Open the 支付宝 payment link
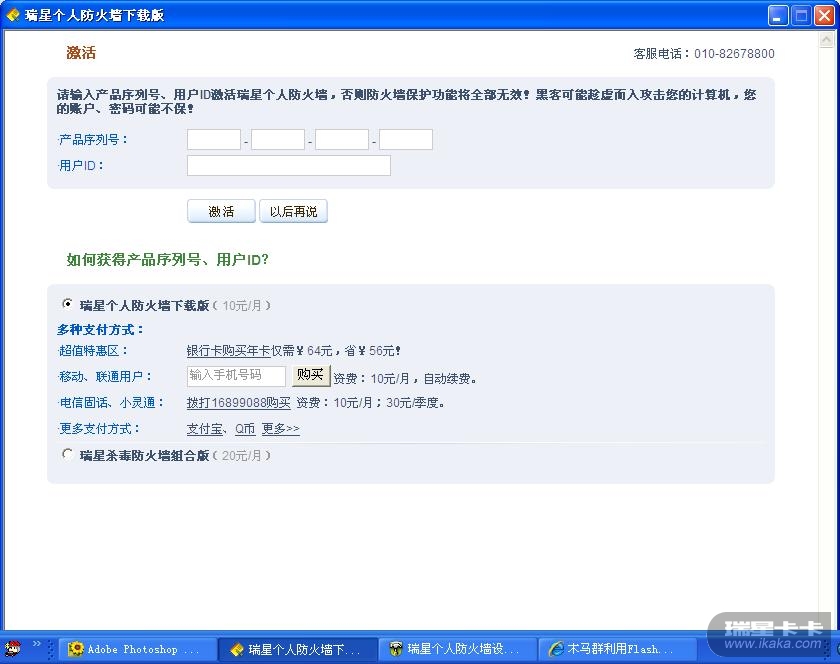Image resolution: width=840 pixels, height=664 pixels. (x=205, y=429)
